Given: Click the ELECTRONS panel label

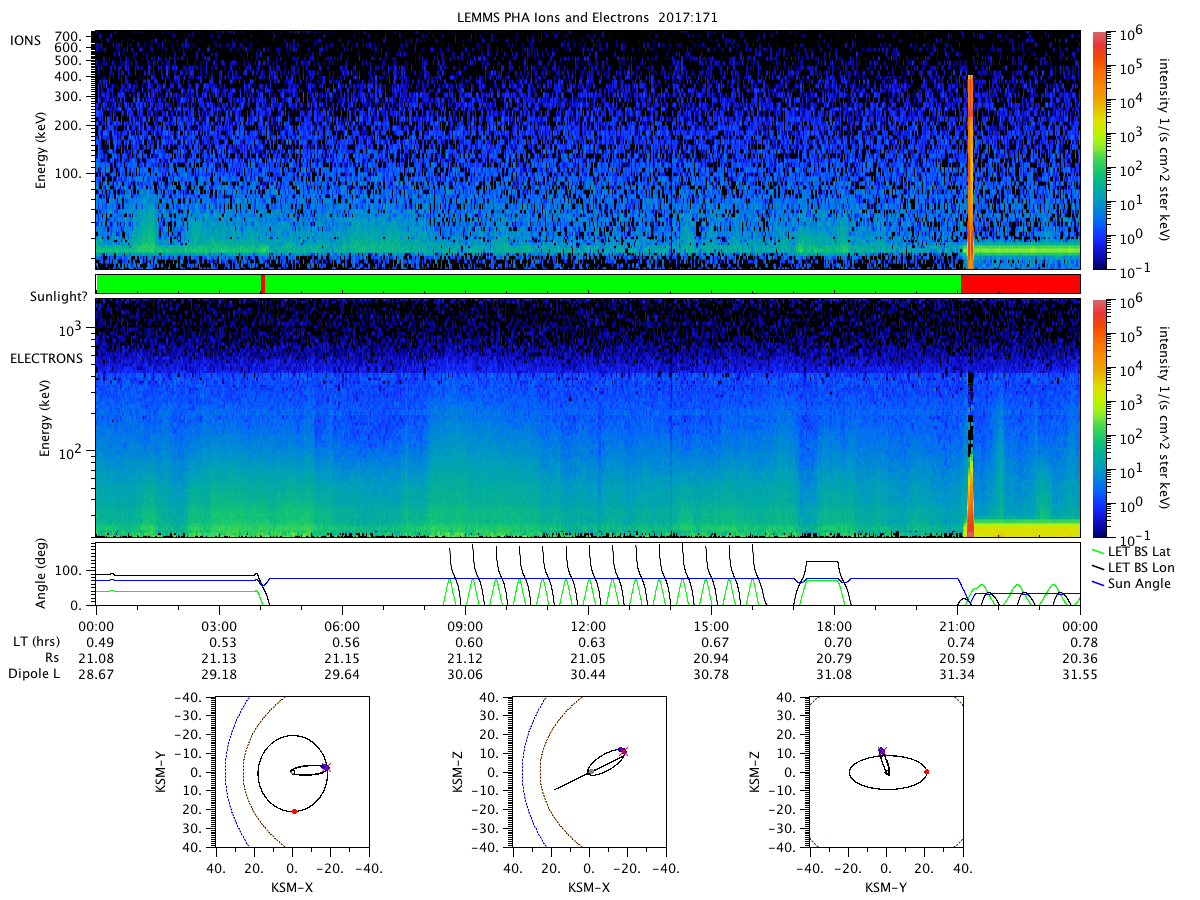Looking at the screenshot, I should tap(45, 357).
